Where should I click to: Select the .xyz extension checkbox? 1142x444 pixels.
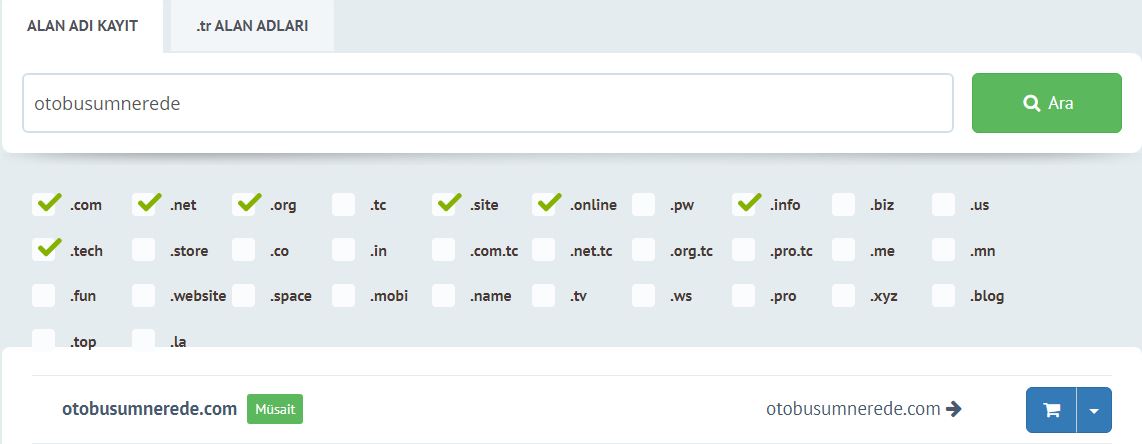pyautogui.click(x=843, y=296)
